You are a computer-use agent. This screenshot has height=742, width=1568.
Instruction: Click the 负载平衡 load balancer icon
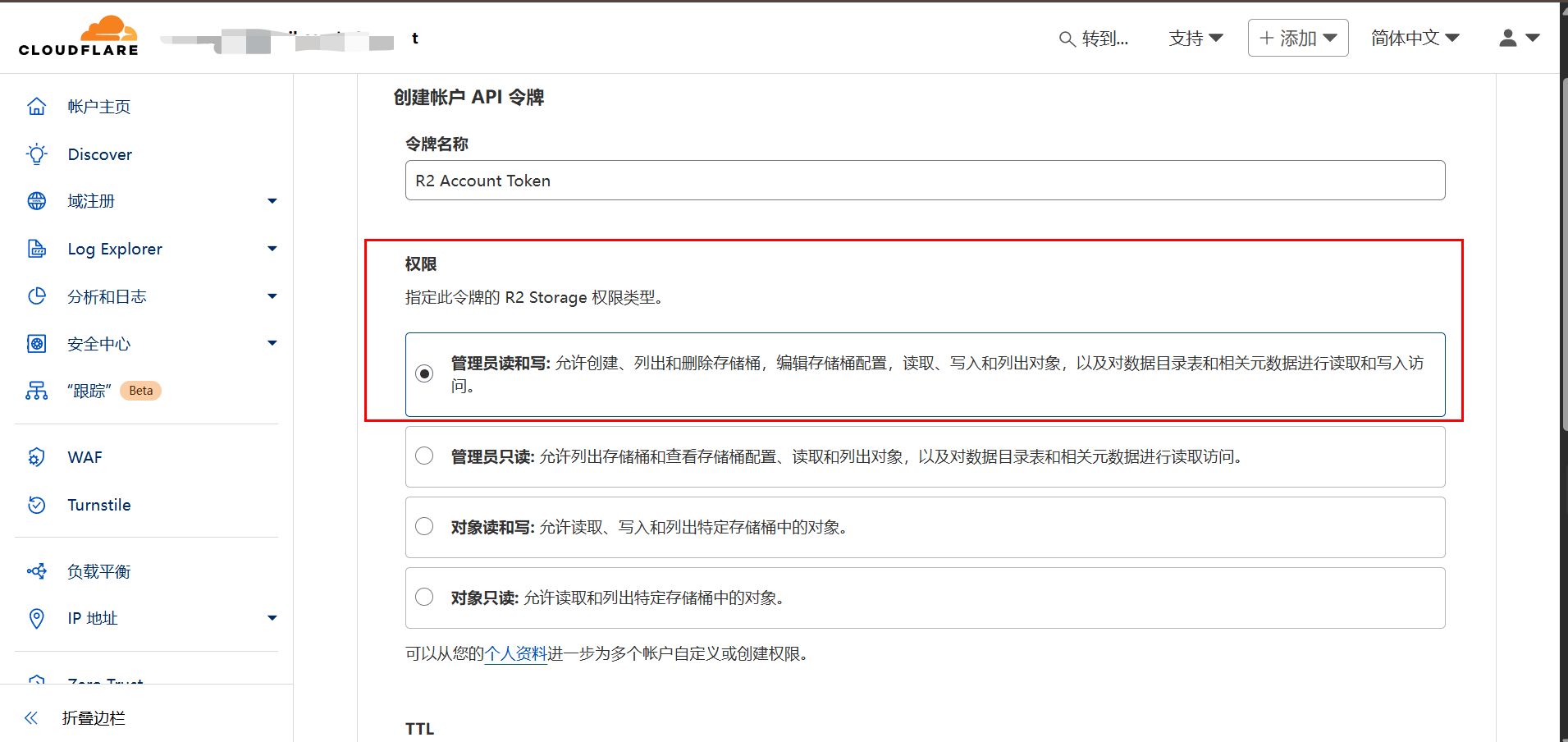point(37,571)
